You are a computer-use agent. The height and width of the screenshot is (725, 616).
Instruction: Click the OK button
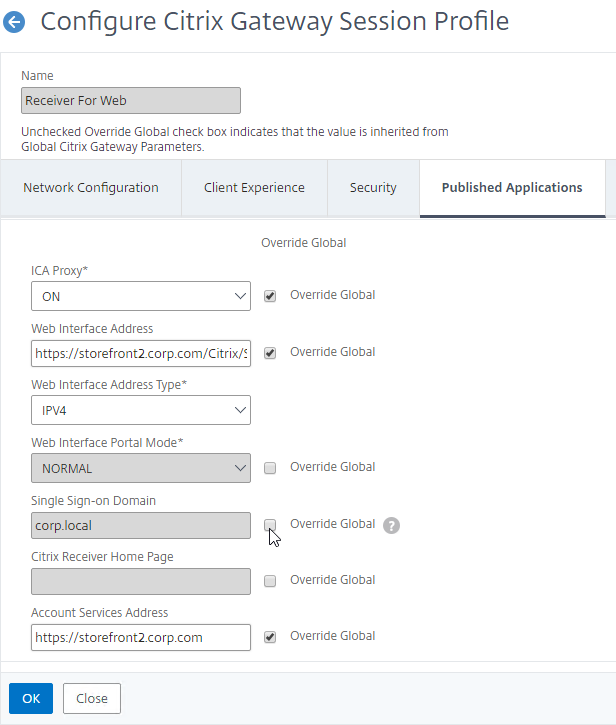(31, 698)
